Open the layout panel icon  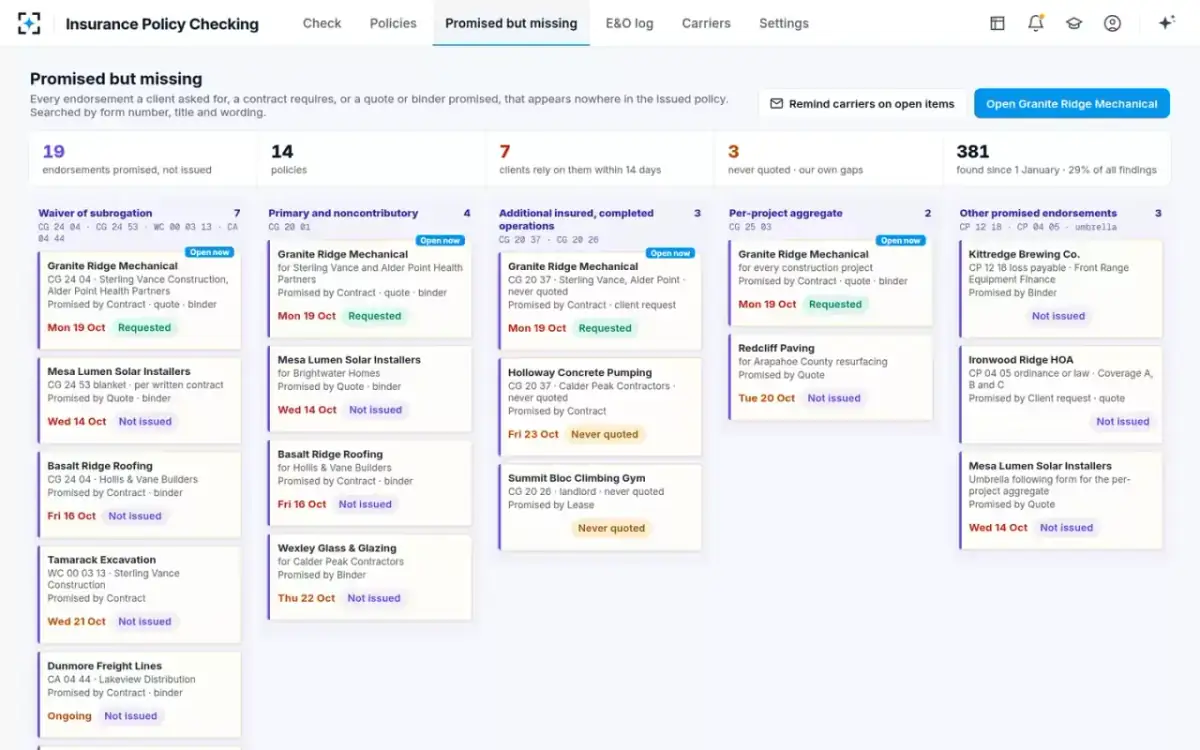pos(997,23)
